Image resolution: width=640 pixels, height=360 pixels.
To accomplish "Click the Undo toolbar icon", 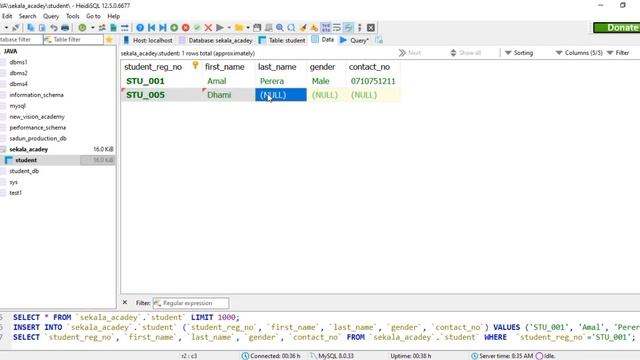I will click(53, 28).
